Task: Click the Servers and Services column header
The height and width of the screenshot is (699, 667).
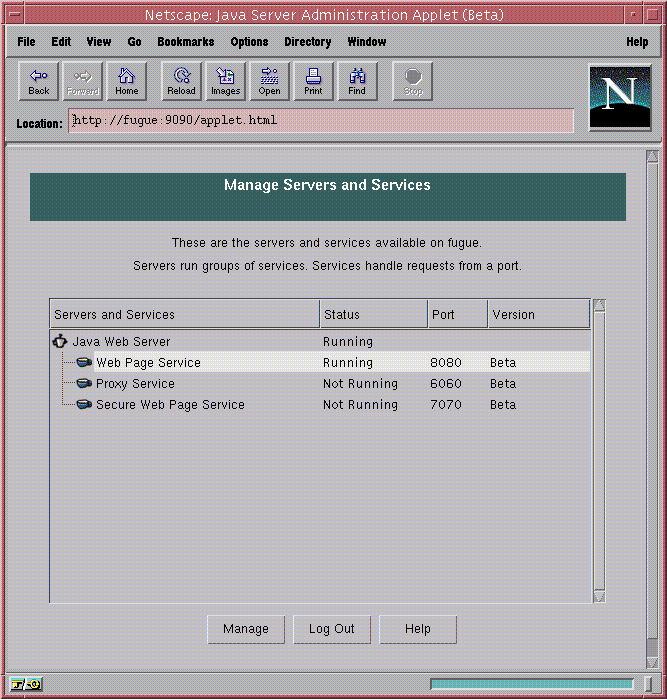Action: coord(185,314)
